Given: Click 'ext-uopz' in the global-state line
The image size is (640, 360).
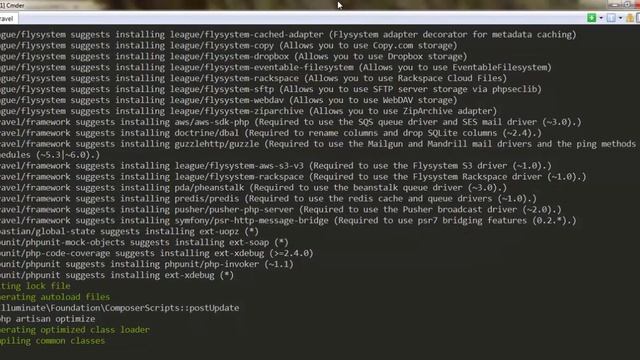Looking at the screenshot, I should (219, 232).
